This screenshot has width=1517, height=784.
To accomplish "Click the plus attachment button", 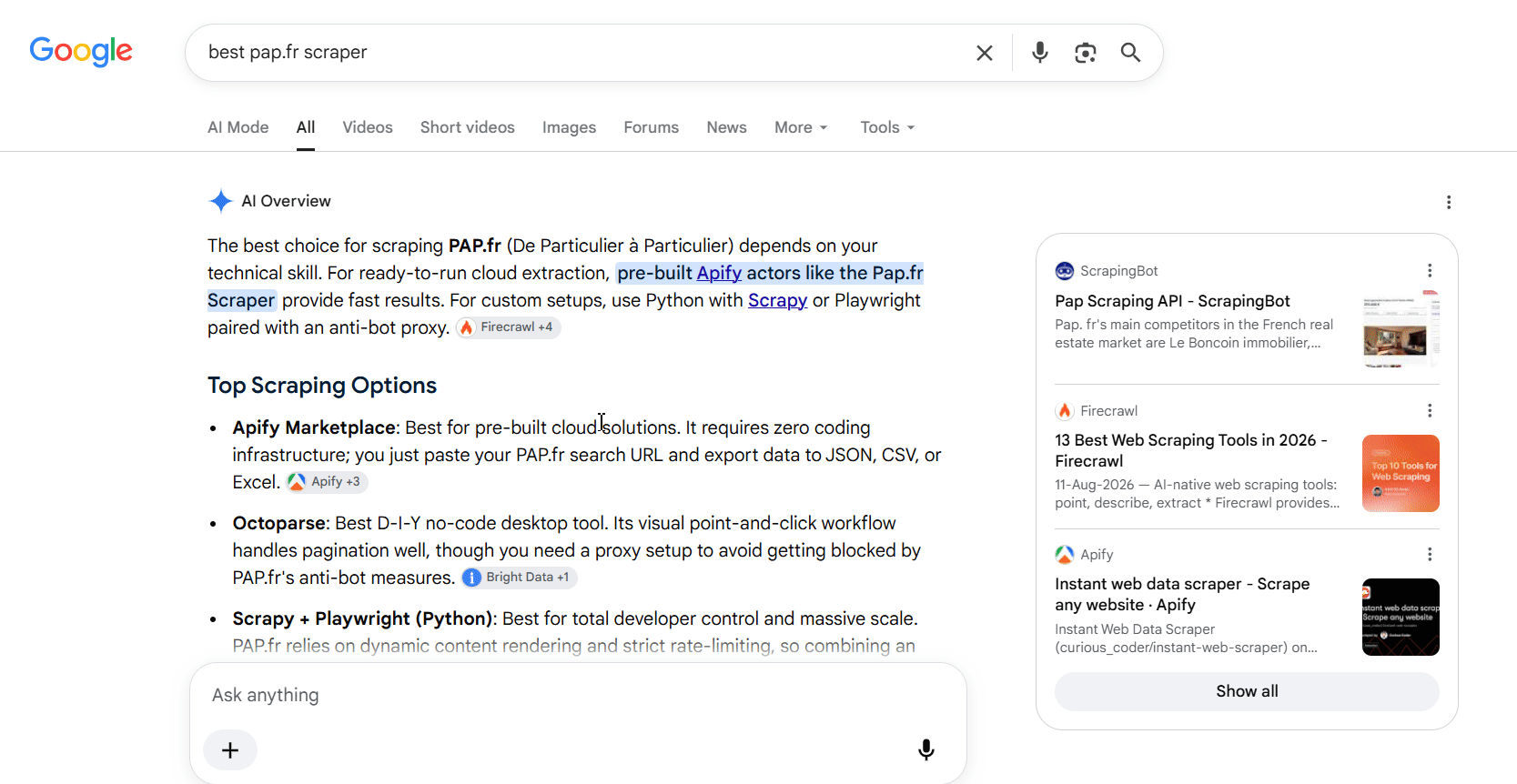I will click(x=230, y=750).
